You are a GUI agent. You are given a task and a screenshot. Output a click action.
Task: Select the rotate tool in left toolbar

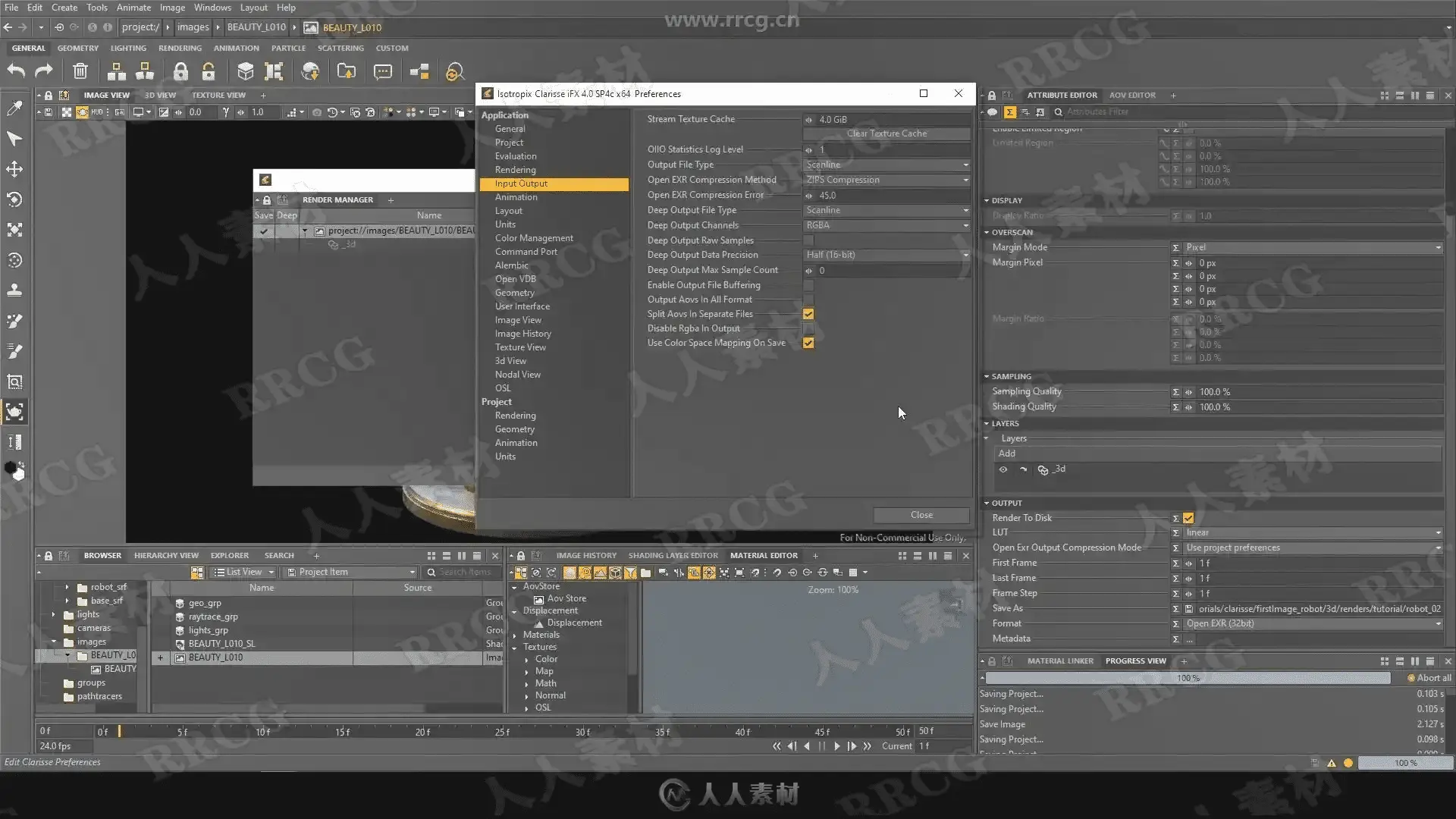(14, 199)
